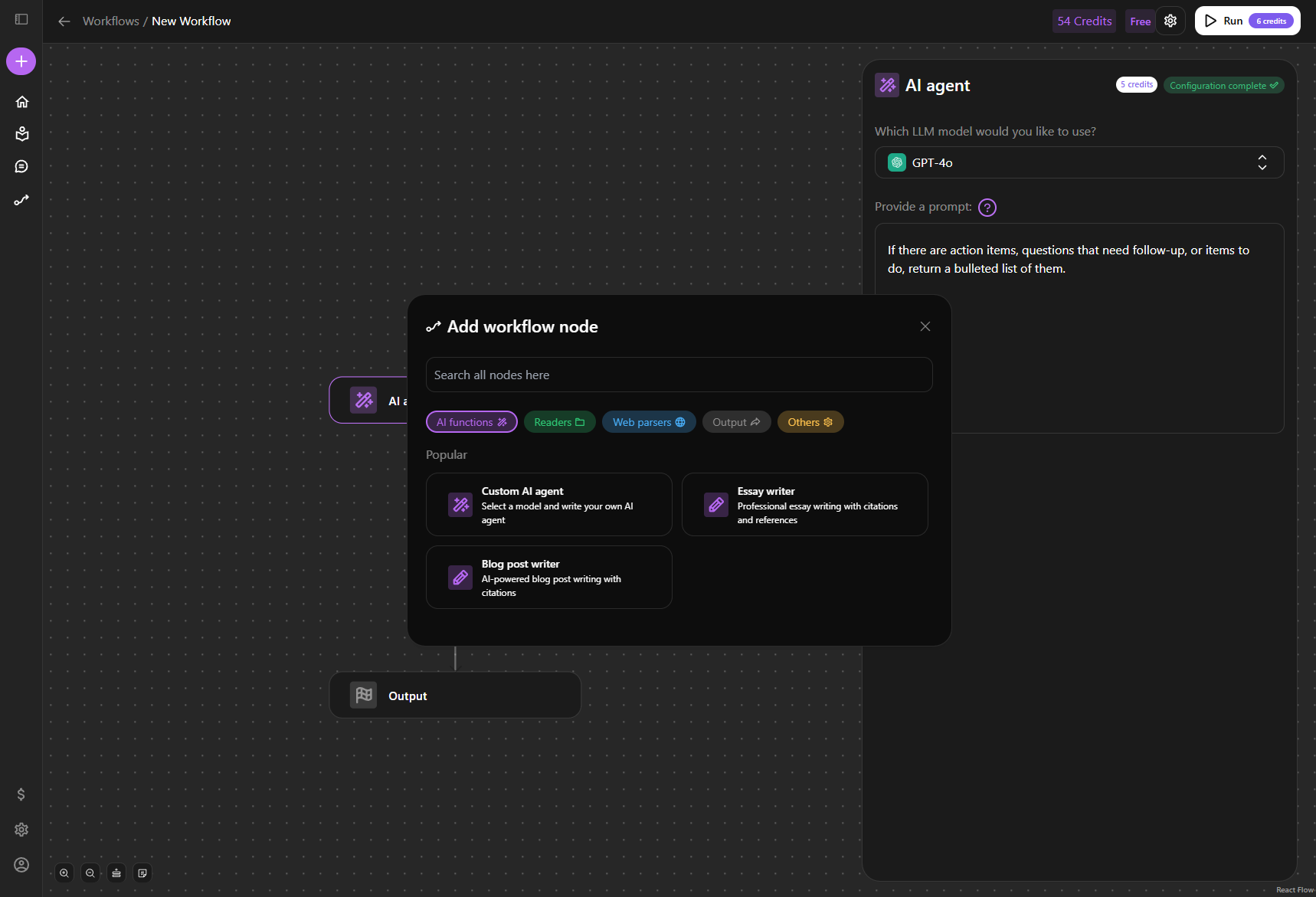Image resolution: width=1316 pixels, height=897 pixels.
Task: Add the Essay writer node
Action: pyautogui.click(x=804, y=505)
